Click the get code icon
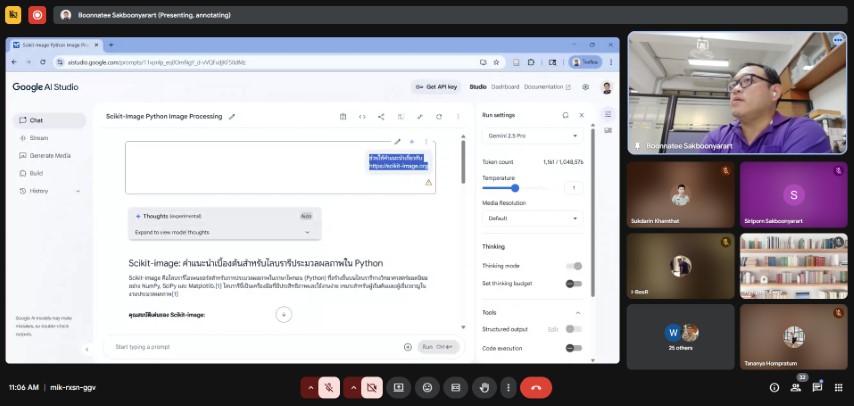The image size is (854, 406). click(x=362, y=116)
